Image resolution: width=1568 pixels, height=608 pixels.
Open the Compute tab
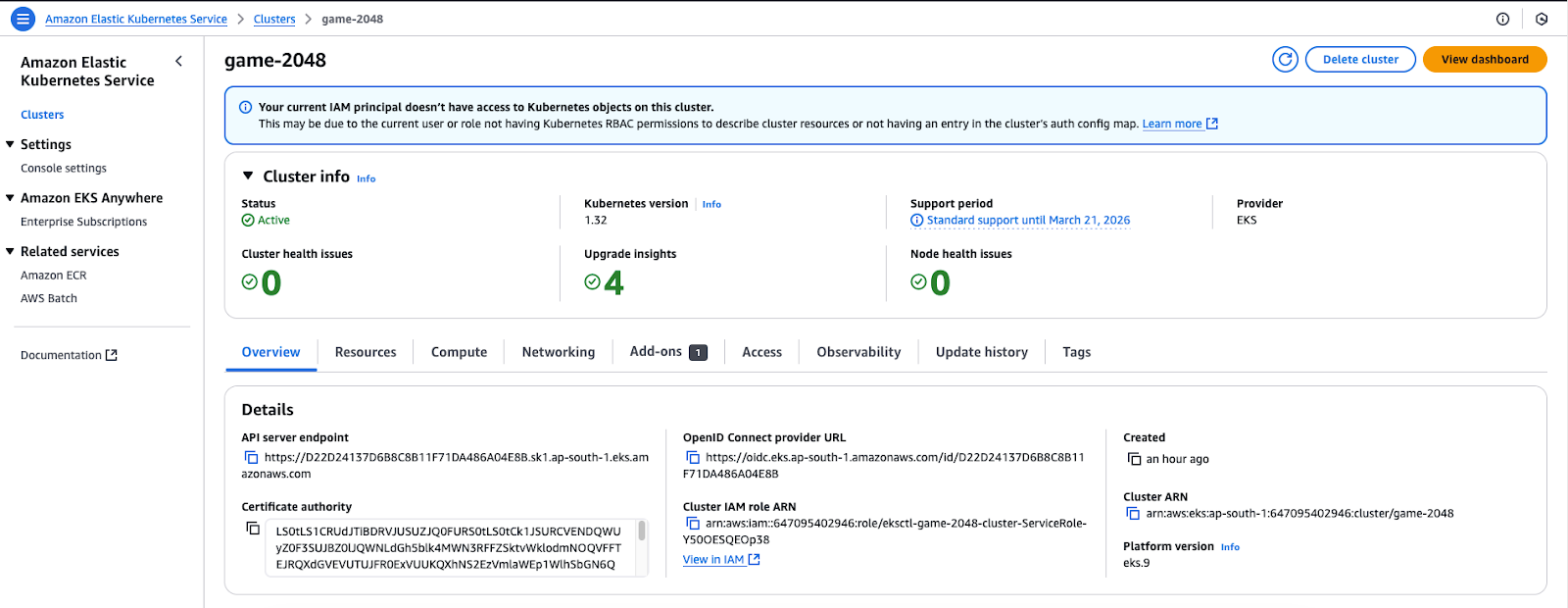(x=459, y=352)
